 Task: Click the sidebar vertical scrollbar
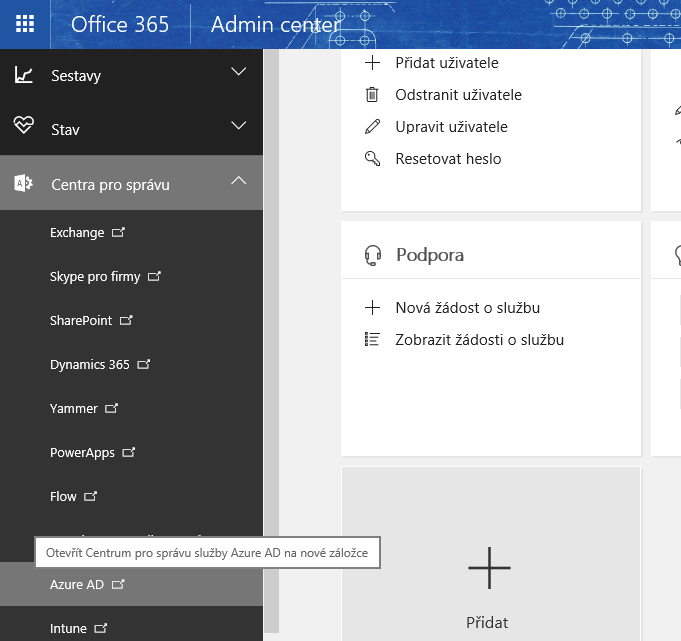coord(271,341)
